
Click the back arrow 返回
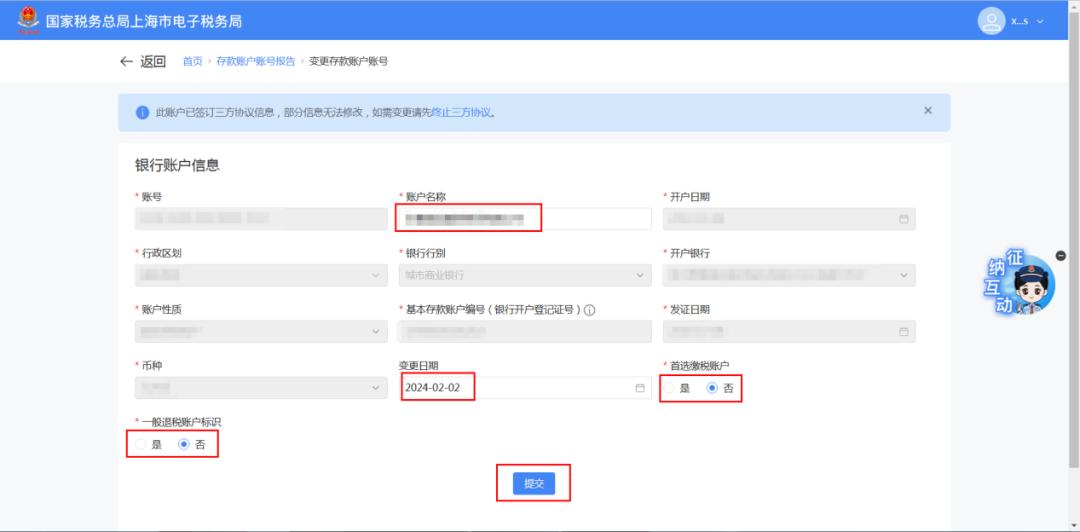[143, 62]
